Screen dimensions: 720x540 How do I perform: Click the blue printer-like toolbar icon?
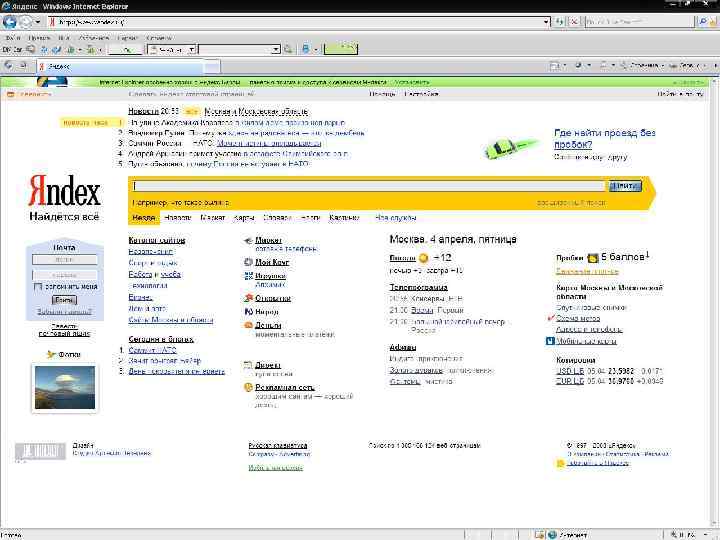(306, 49)
